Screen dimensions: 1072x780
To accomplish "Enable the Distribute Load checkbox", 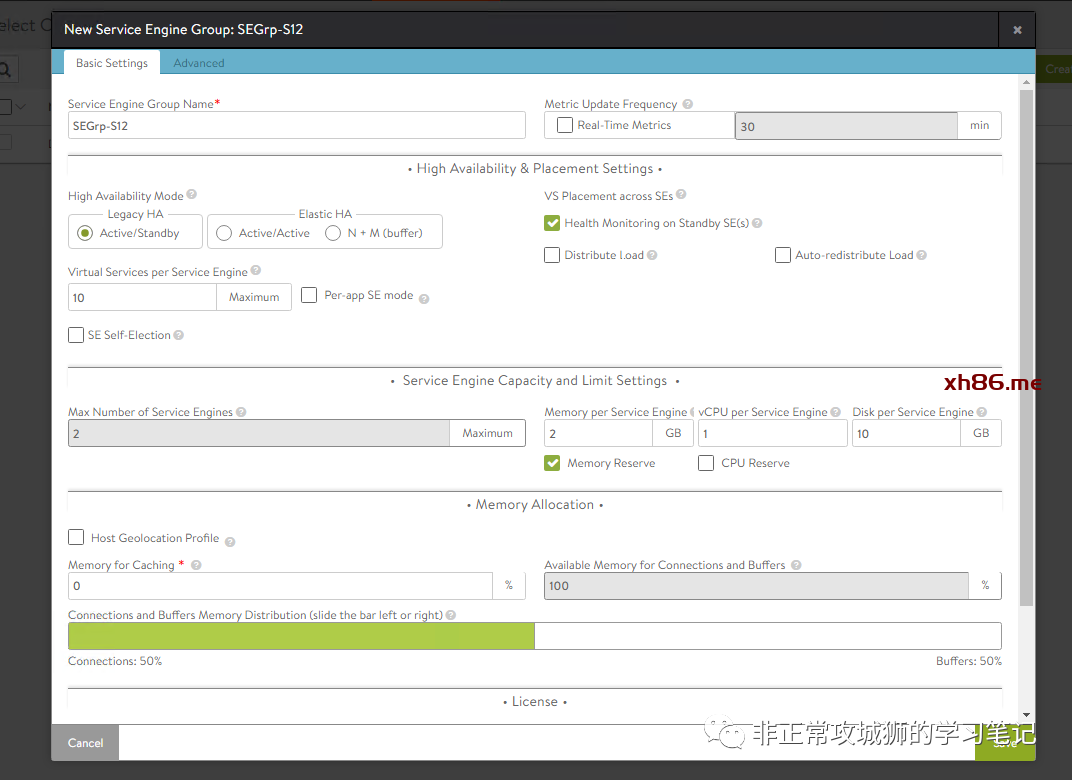I will (x=552, y=255).
